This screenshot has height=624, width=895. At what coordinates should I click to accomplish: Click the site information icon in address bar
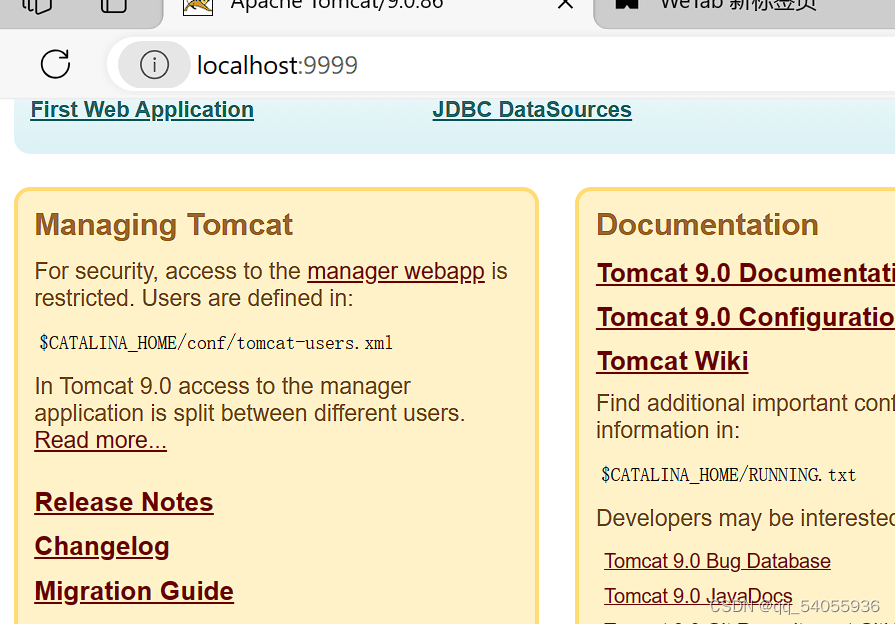(152, 64)
